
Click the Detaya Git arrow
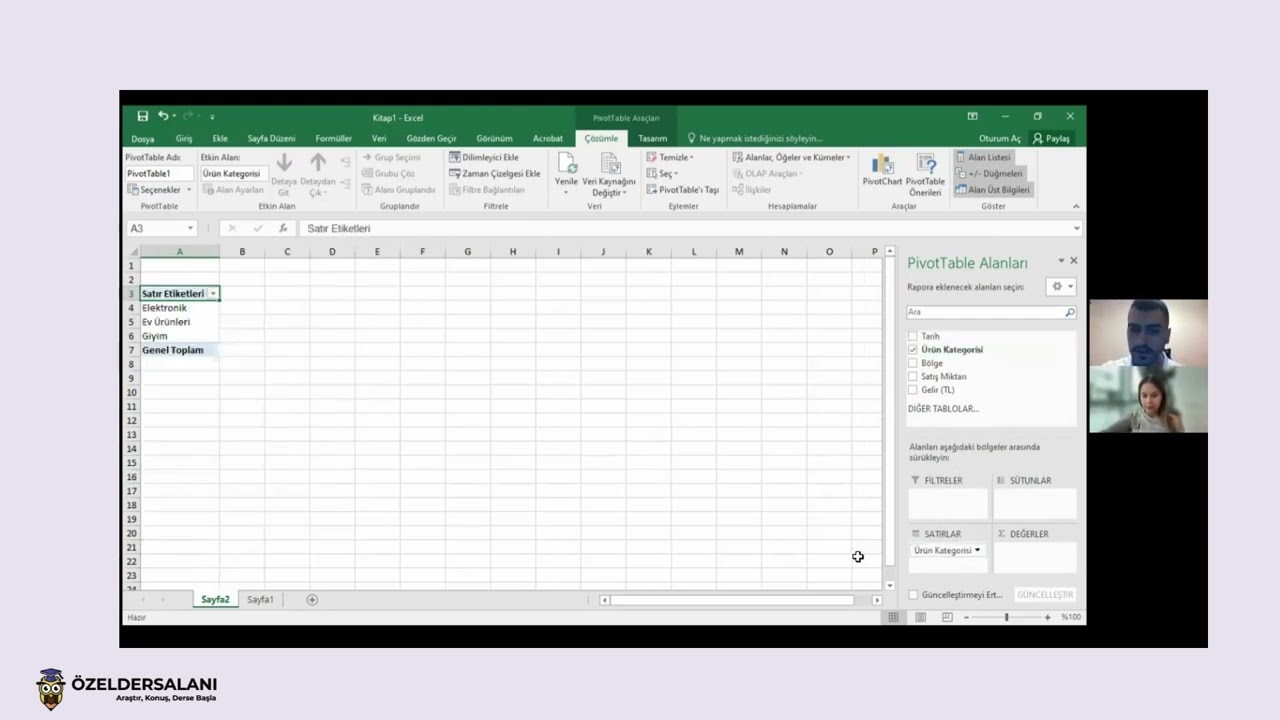point(284,163)
